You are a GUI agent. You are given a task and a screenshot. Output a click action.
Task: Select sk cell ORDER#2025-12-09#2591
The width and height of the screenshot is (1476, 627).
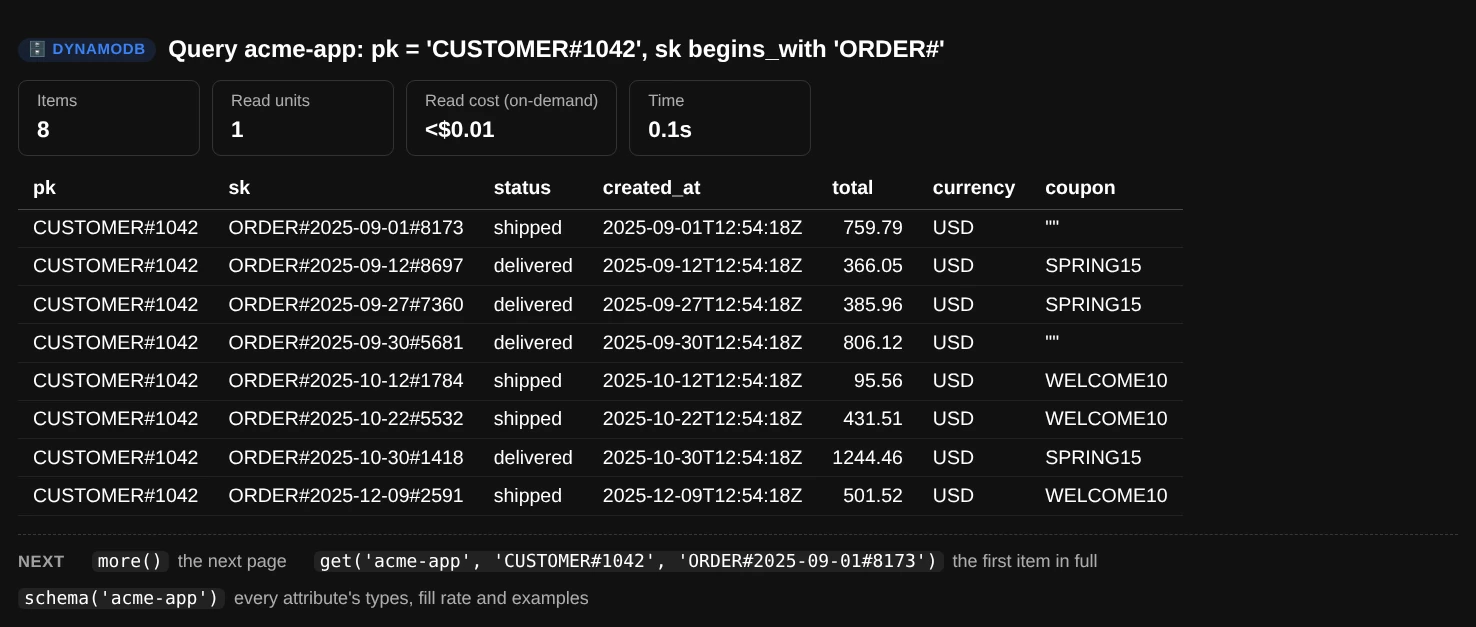tap(346, 496)
